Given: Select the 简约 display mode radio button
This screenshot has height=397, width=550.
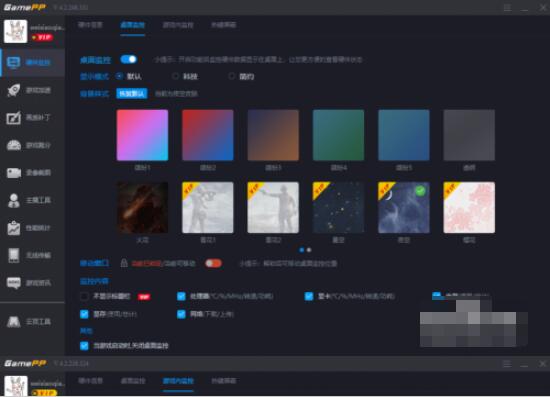Looking at the screenshot, I should 232,76.
